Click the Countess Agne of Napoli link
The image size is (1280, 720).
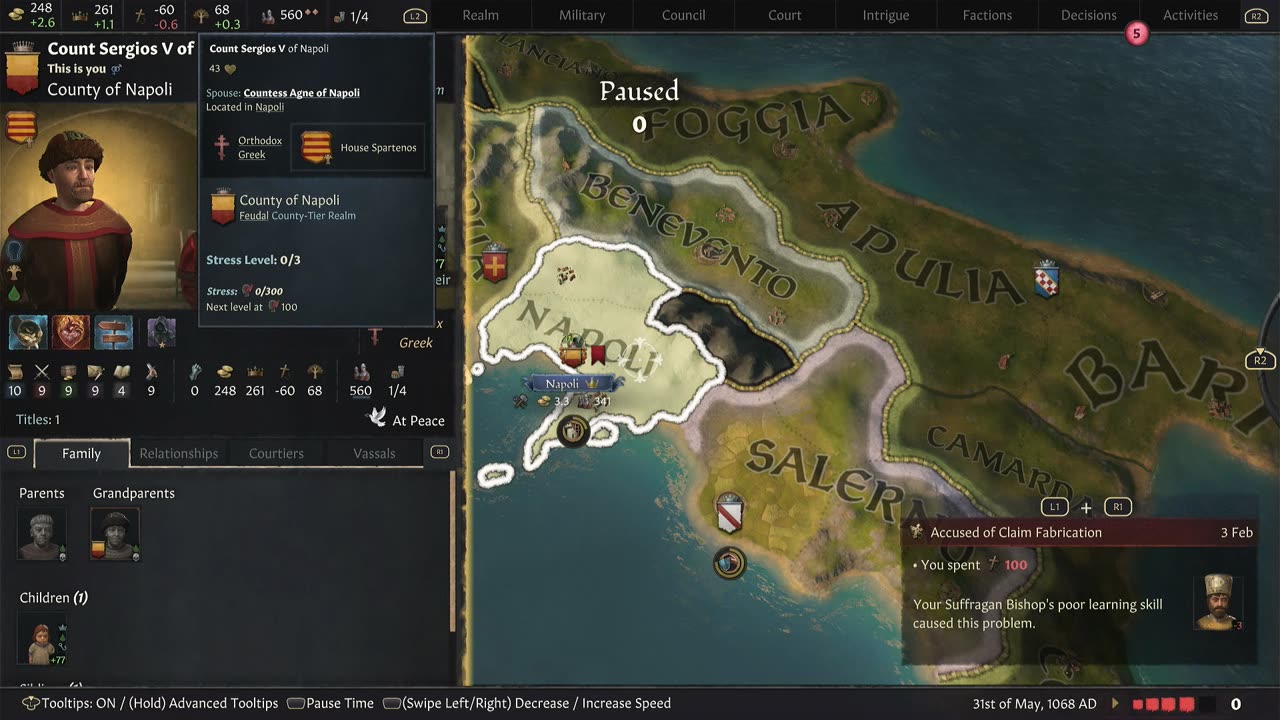click(x=301, y=92)
